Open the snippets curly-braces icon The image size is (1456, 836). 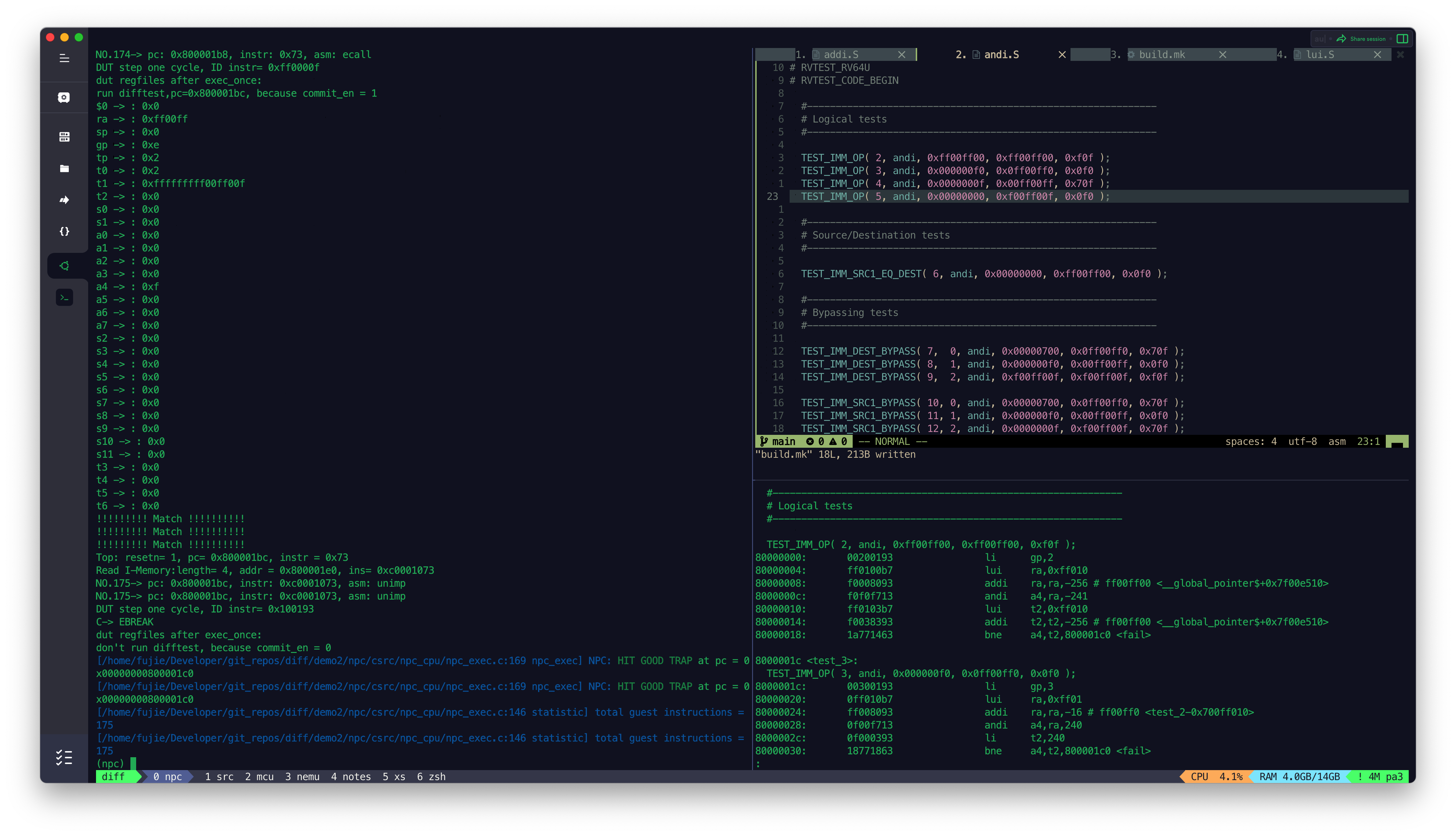[64, 231]
